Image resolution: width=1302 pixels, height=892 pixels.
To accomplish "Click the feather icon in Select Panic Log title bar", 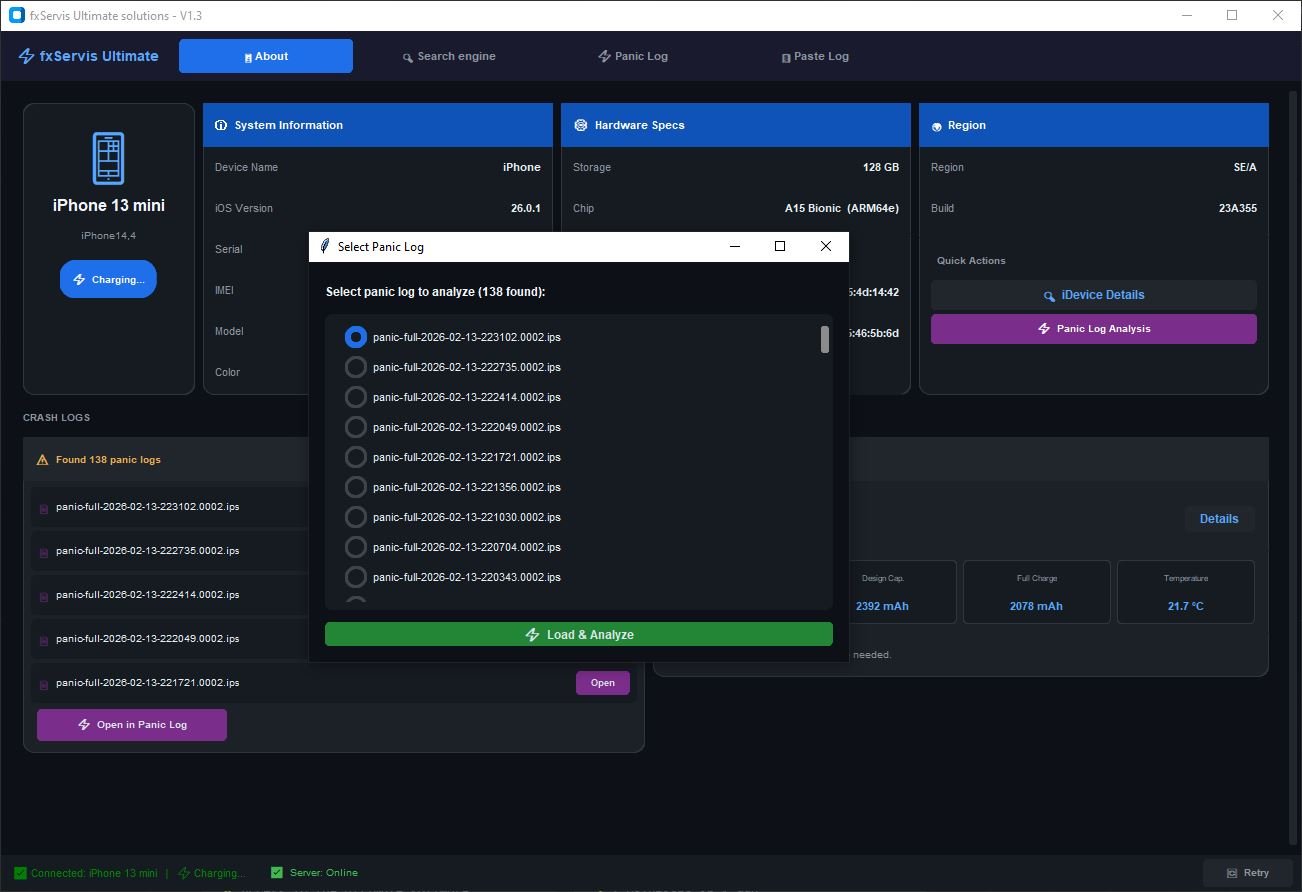I will tap(324, 246).
